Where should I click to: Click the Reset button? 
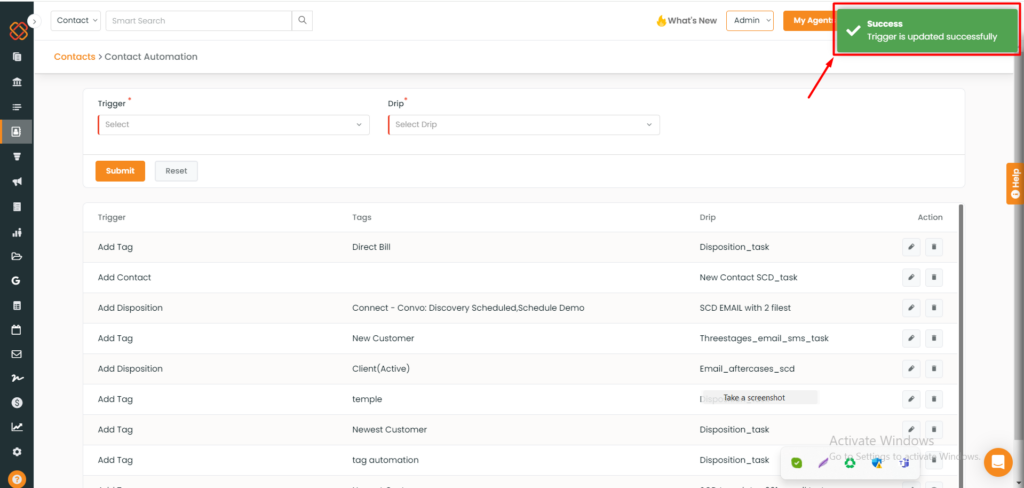coord(176,171)
